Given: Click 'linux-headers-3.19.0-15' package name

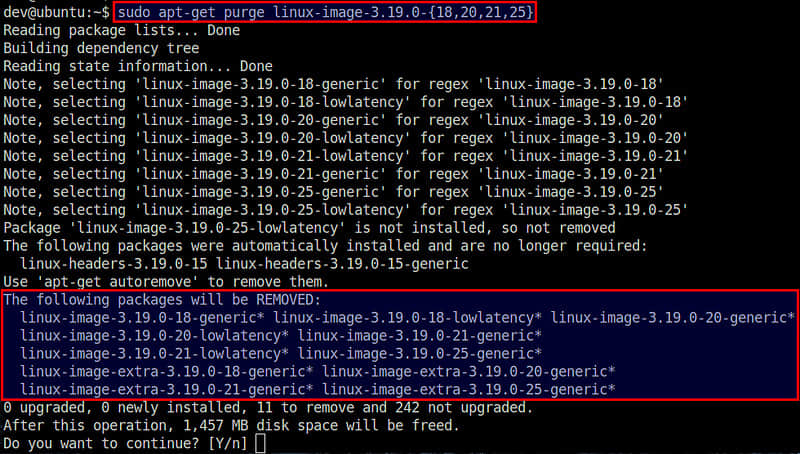Looking at the screenshot, I should (114, 264).
